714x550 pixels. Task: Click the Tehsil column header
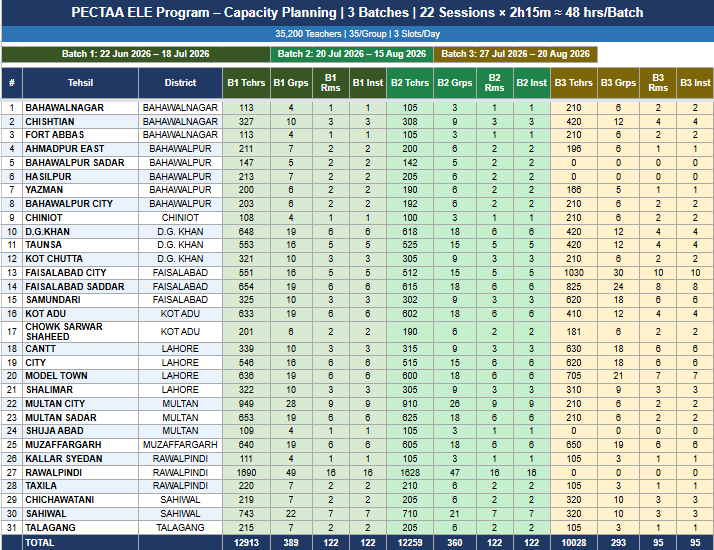click(80, 83)
